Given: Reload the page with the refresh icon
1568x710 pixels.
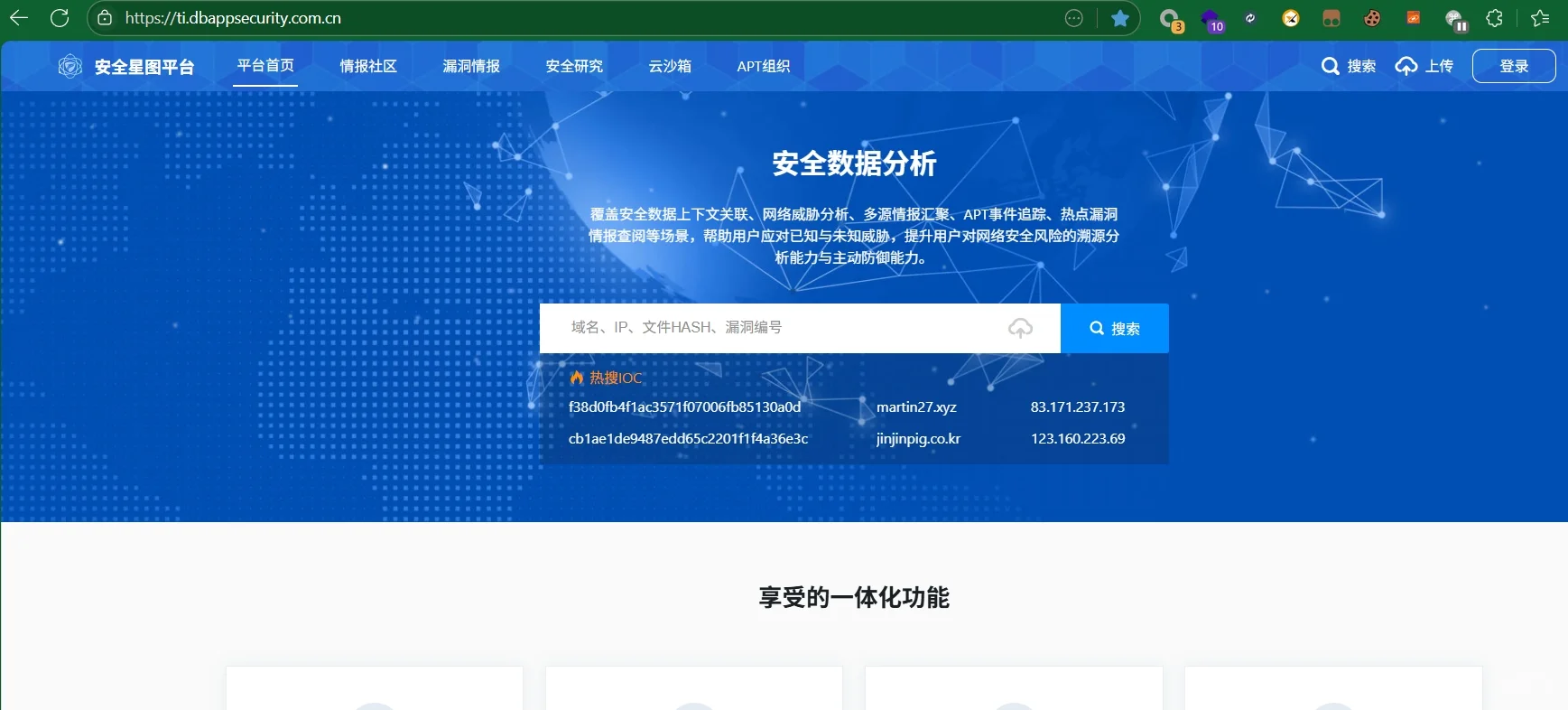Looking at the screenshot, I should pyautogui.click(x=60, y=18).
